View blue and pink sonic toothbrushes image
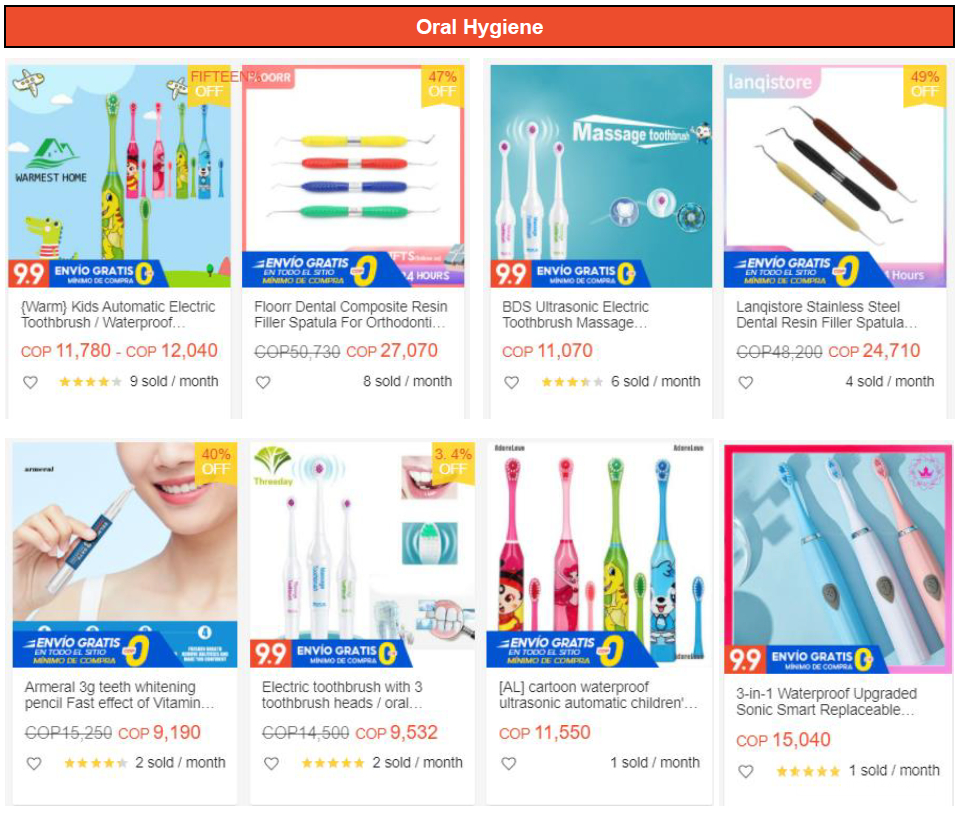The image size is (956, 816). tap(838, 559)
